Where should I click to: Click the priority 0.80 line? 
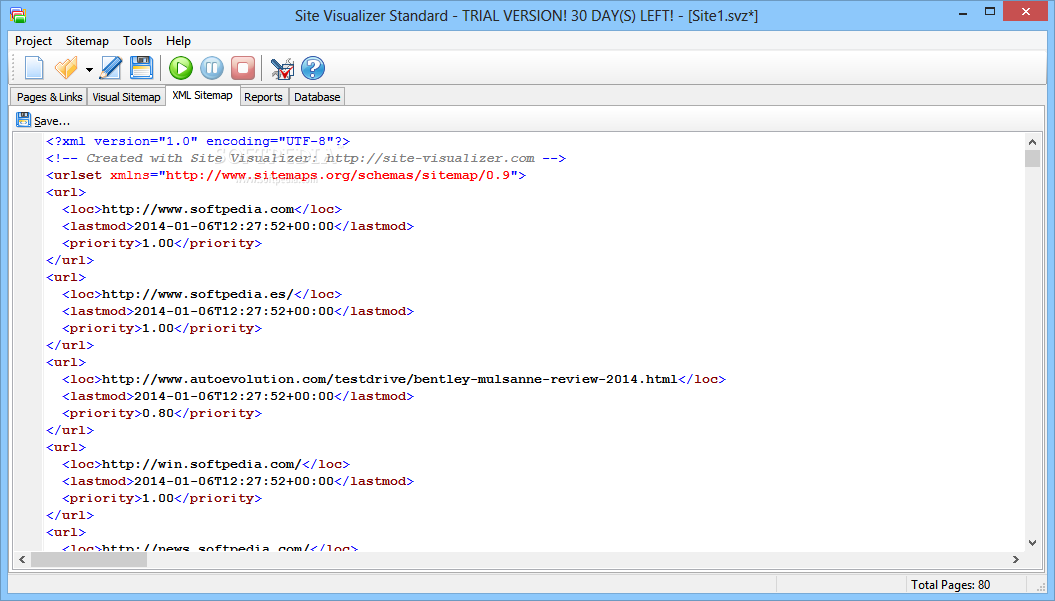[x=161, y=413]
